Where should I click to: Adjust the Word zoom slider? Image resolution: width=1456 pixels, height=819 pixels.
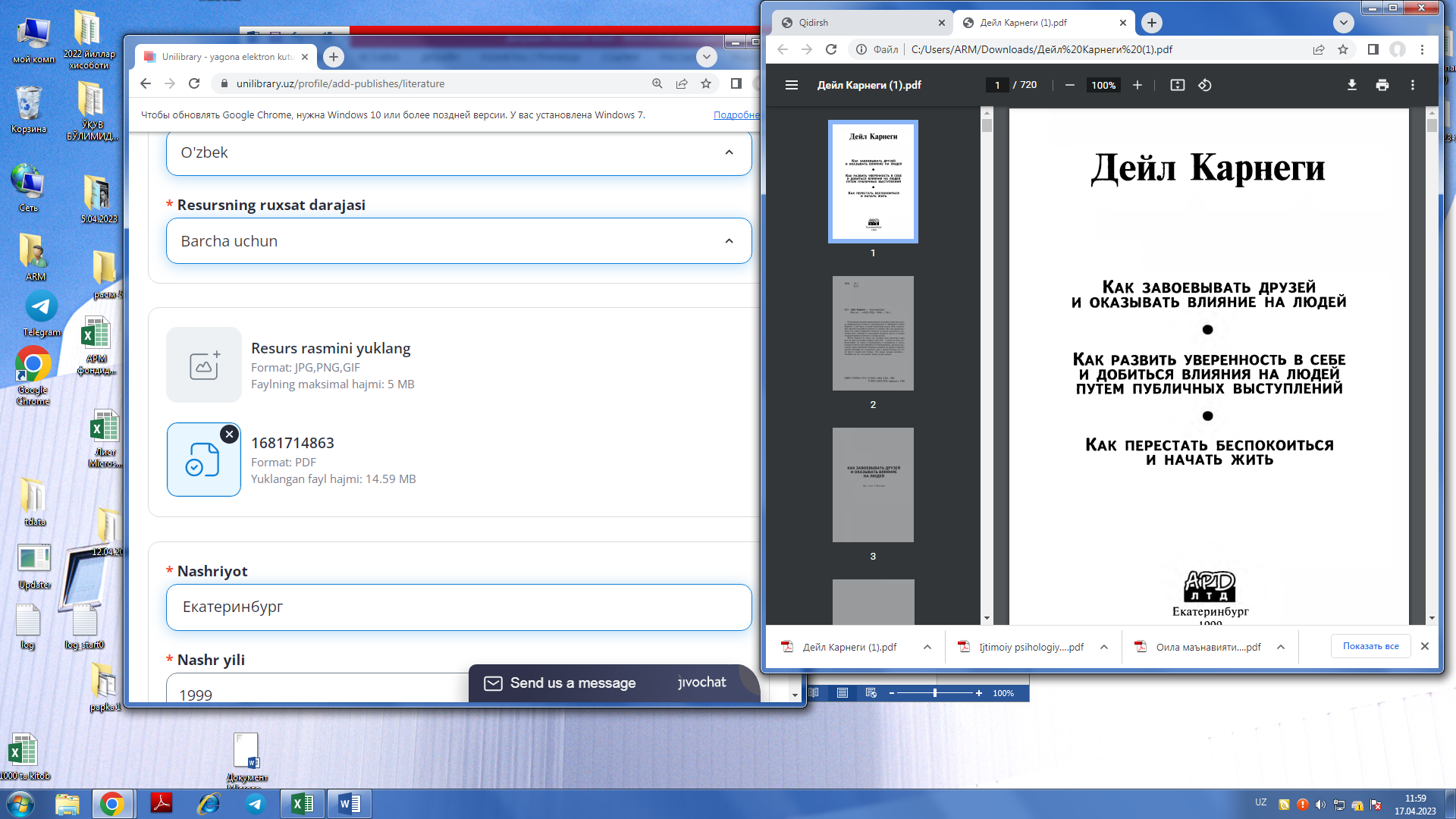(934, 693)
